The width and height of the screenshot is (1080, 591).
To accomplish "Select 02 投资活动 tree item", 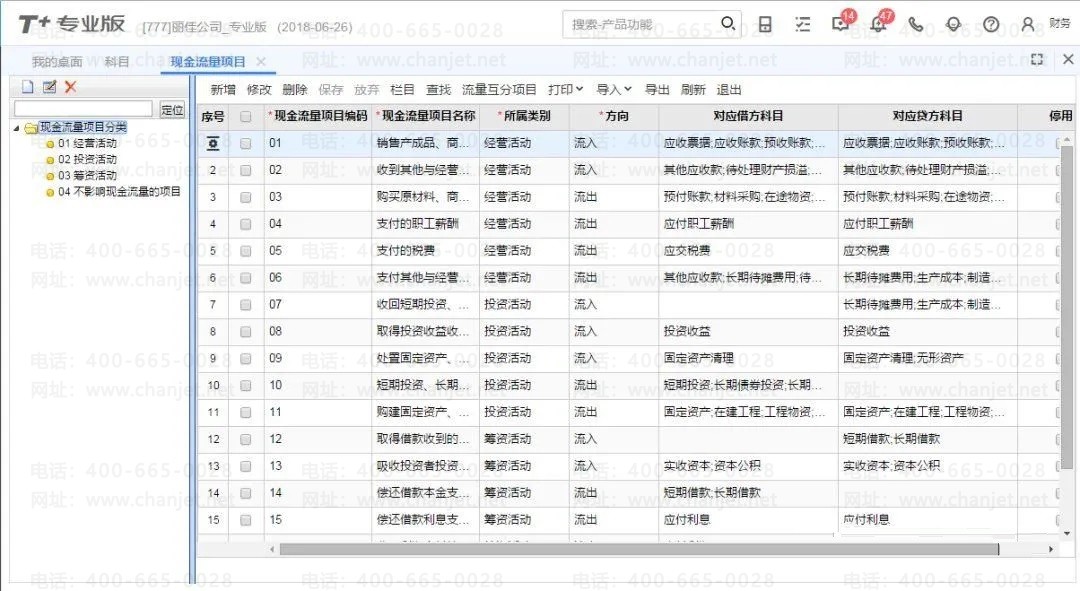I will pos(87,159).
